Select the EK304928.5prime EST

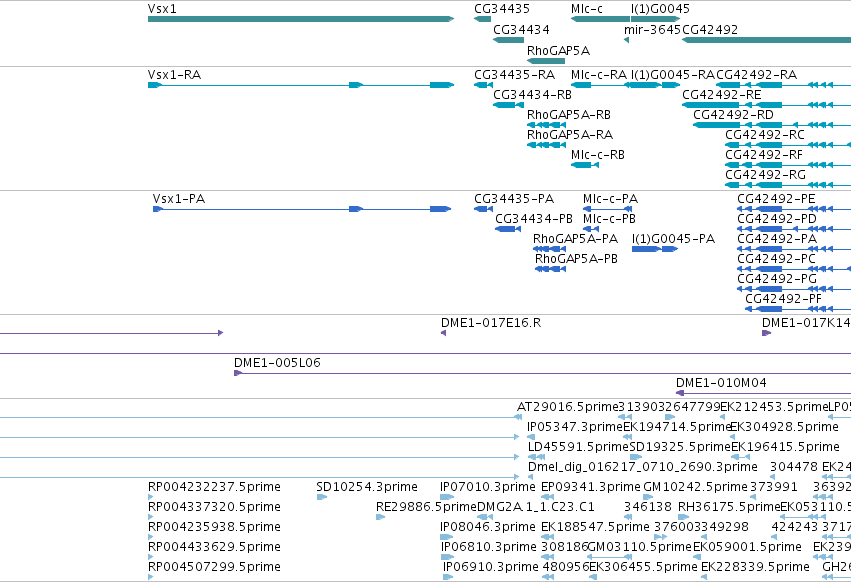(x=732, y=437)
